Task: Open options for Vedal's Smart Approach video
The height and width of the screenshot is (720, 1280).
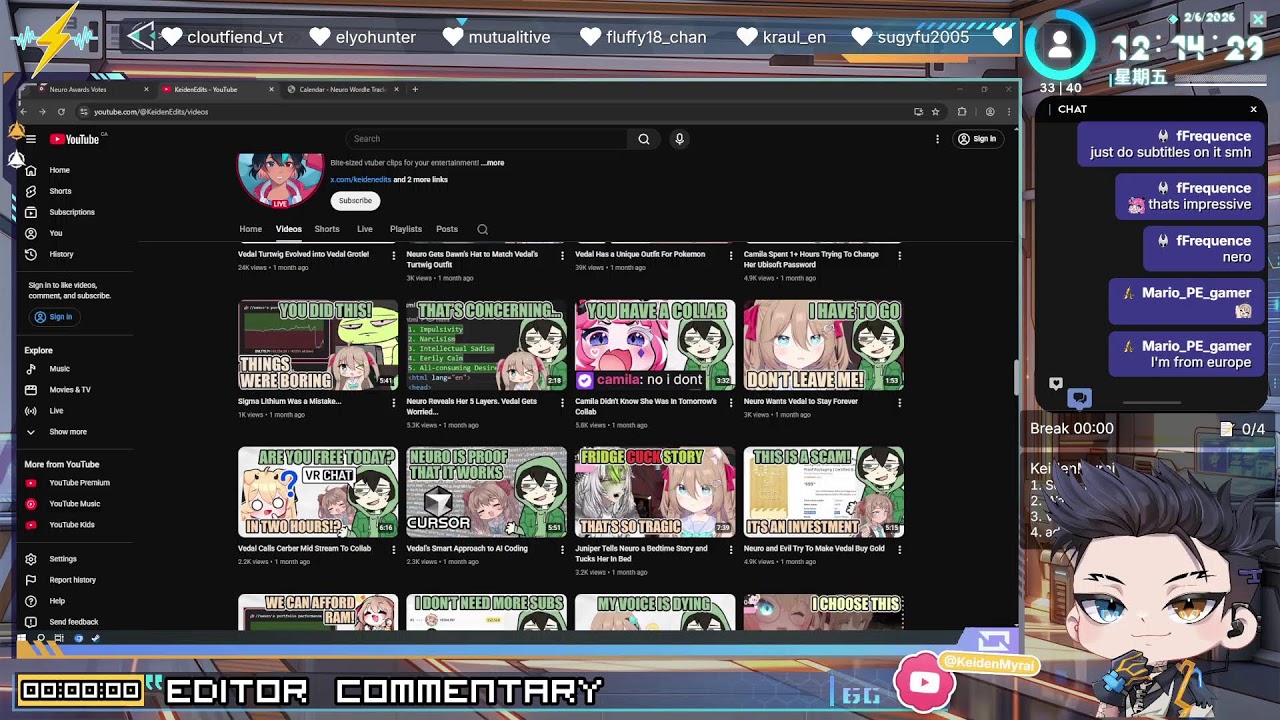Action: (562, 550)
